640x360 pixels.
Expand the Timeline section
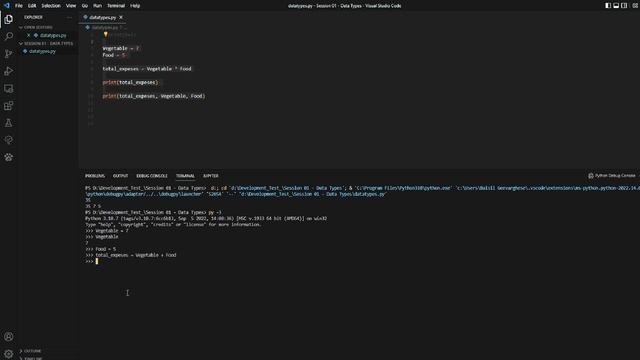tap(31, 358)
